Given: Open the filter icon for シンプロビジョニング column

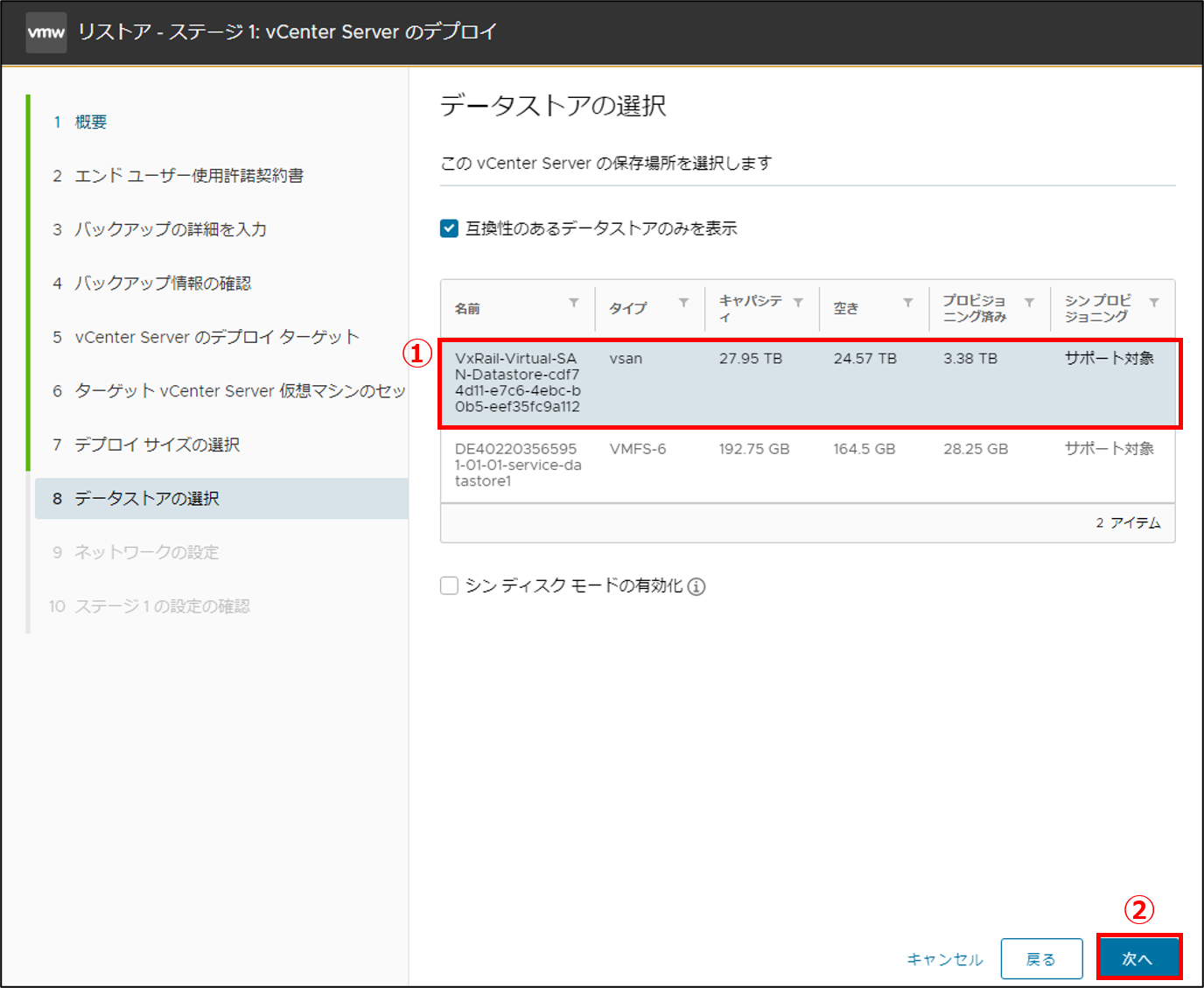Looking at the screenshot, I should pyautogui.click(x=1154, y=303).
